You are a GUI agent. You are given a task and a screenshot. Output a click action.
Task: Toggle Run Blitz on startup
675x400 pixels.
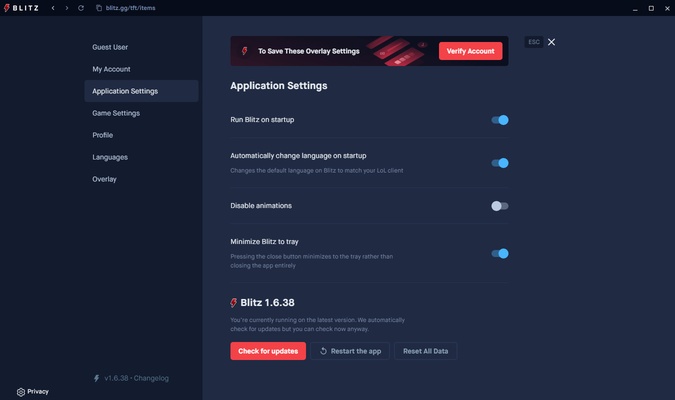[499, 120]
